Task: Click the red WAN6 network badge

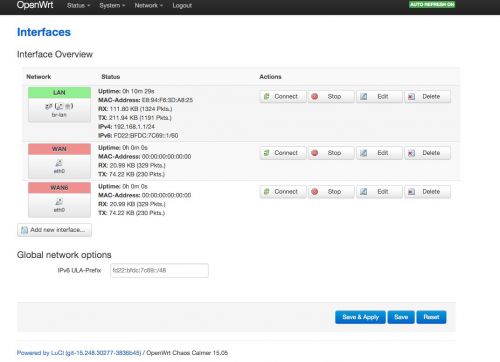Action: (59, 188)
